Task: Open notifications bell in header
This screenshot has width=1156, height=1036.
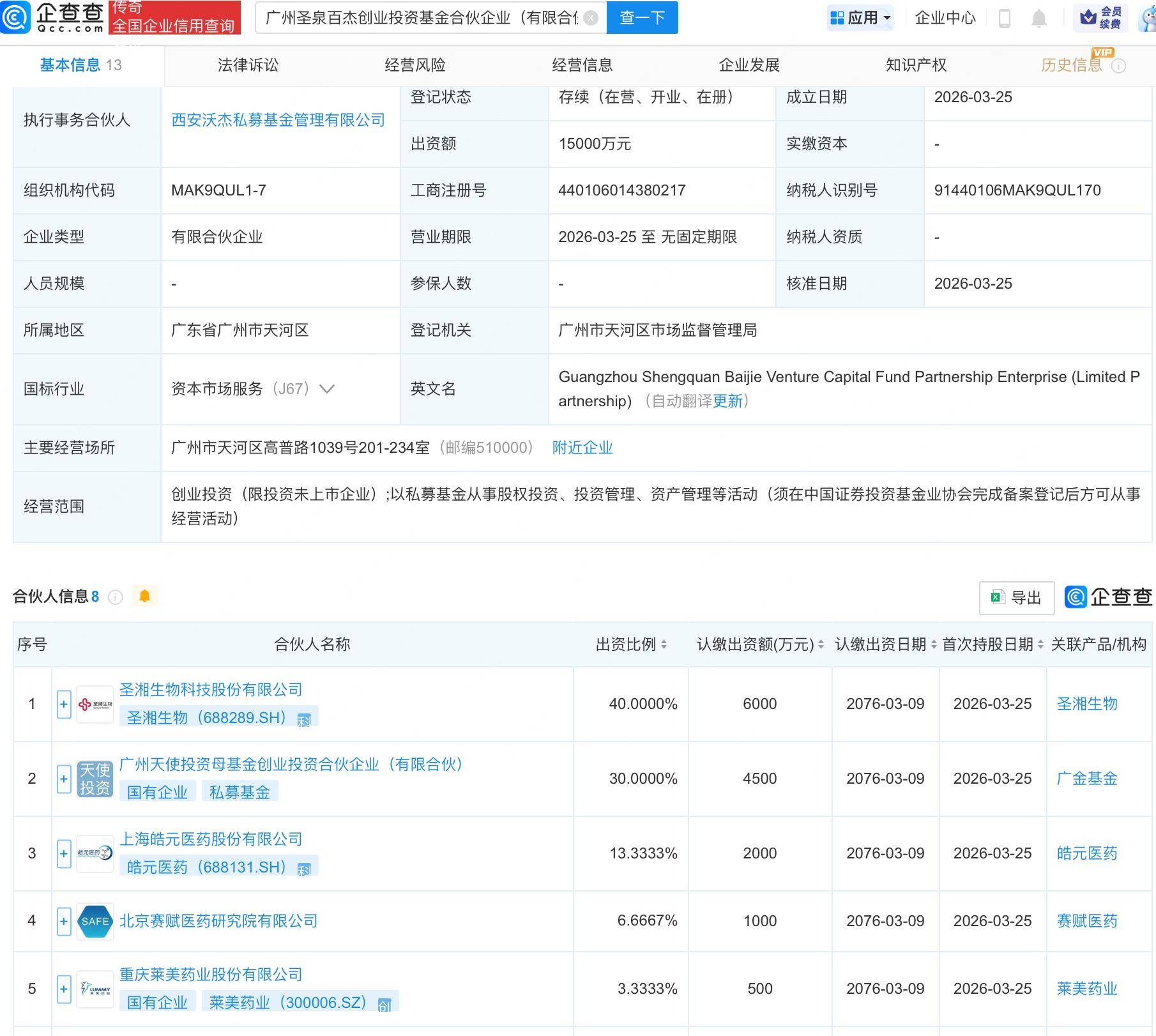Action: pos(1039,19)
